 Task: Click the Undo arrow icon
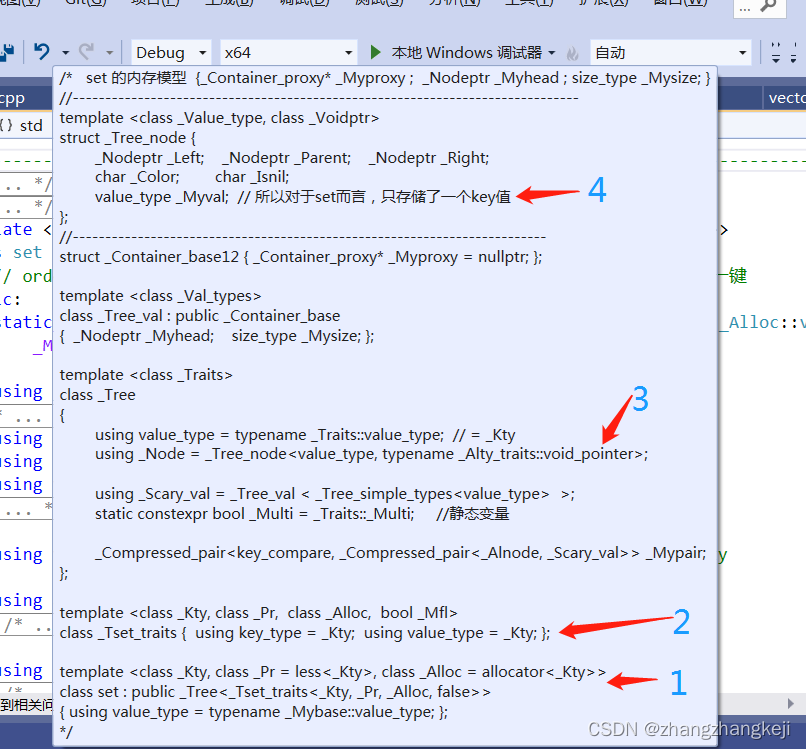(42, 51)
